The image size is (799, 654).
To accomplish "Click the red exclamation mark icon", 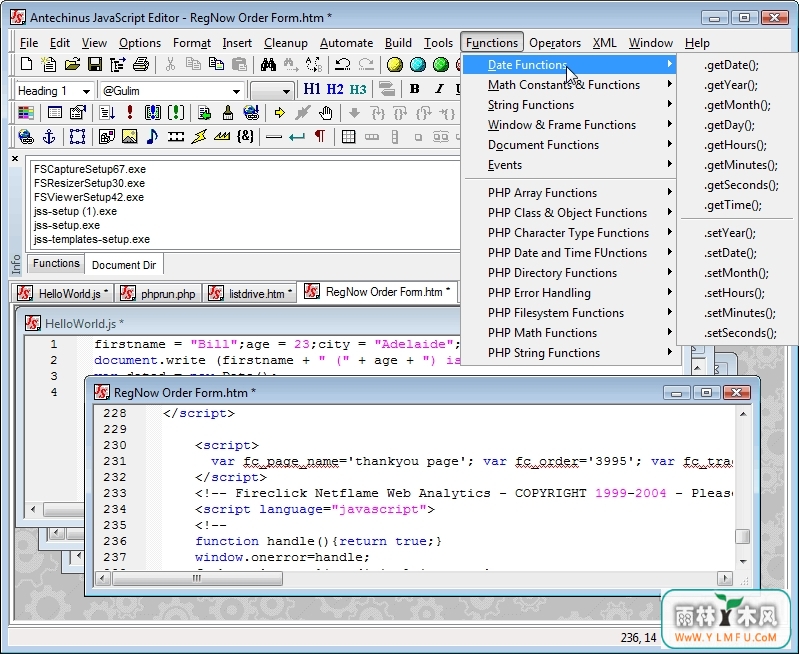I will pyautogui.click(x=130, y=113).
